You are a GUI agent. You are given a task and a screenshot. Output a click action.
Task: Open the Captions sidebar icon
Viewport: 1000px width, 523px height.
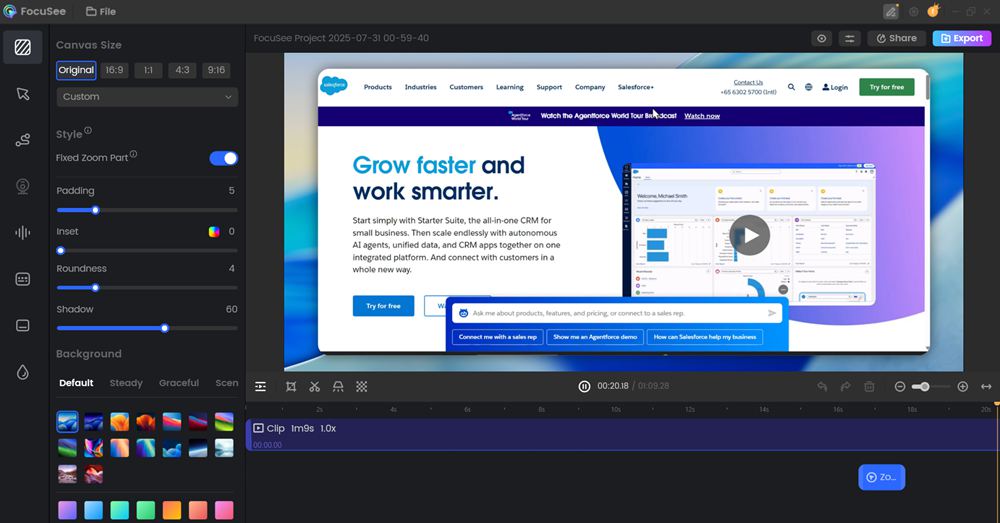[23, 326]
